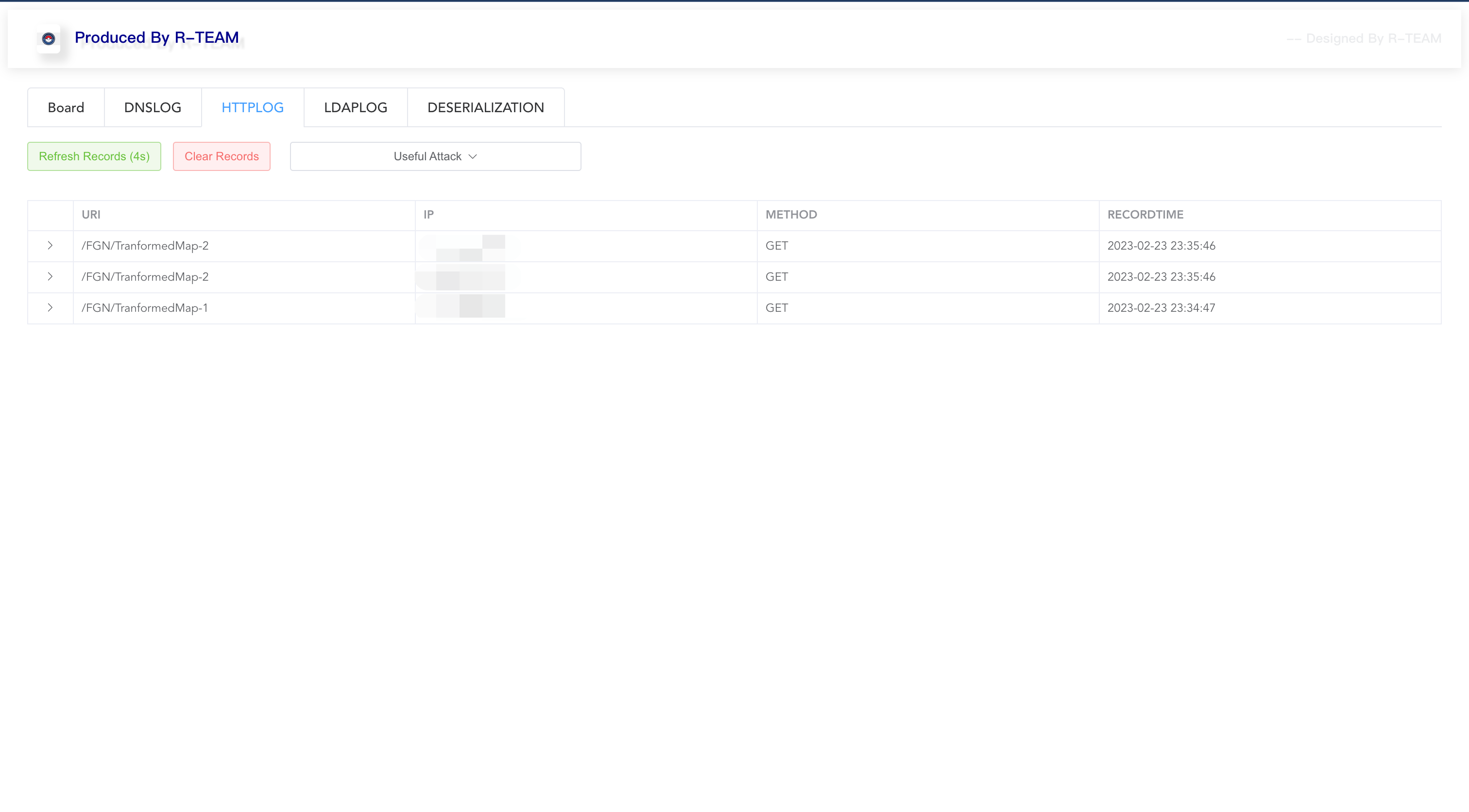
Task: Go to the LDAPLOG tab
Action: [356, 107]
